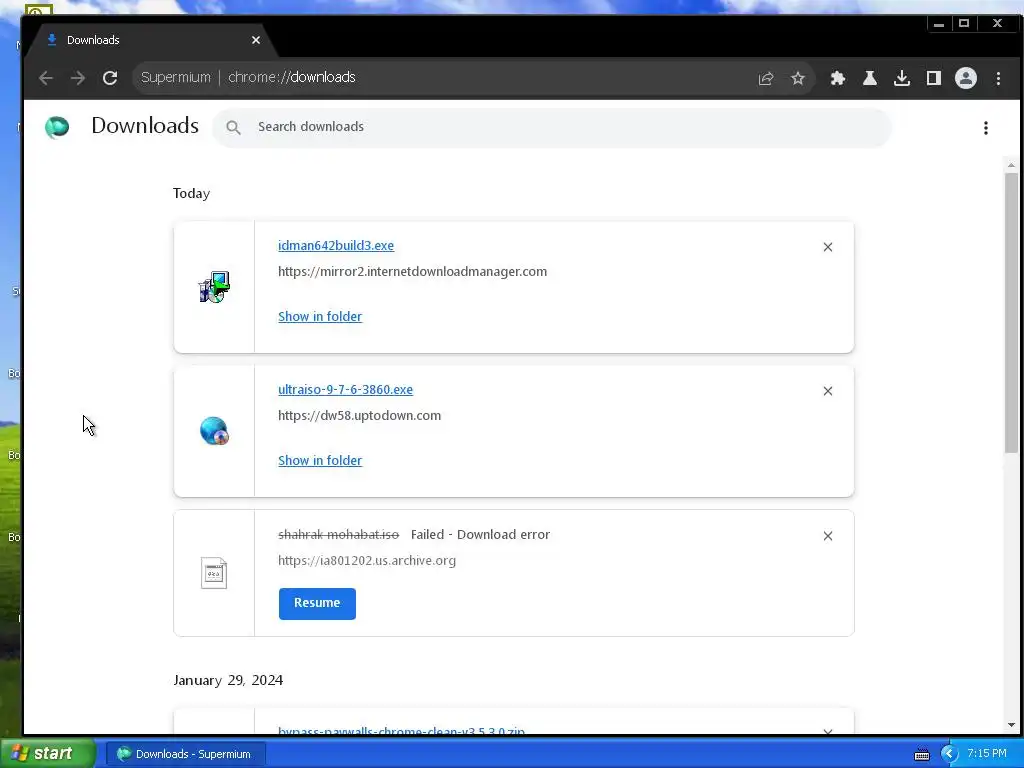Show ultraiso-9-7-6-3860.exe in folder
The width and height of the screenshot is (1024, 768).
[320, 460]
